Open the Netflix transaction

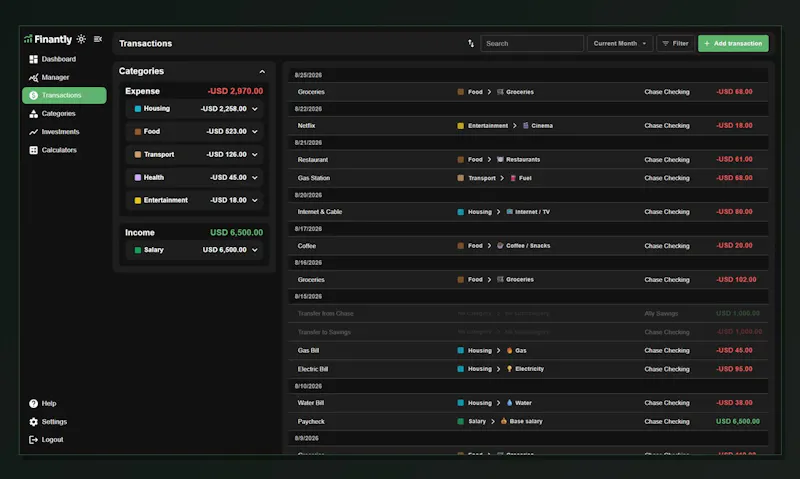coord(528,125)
